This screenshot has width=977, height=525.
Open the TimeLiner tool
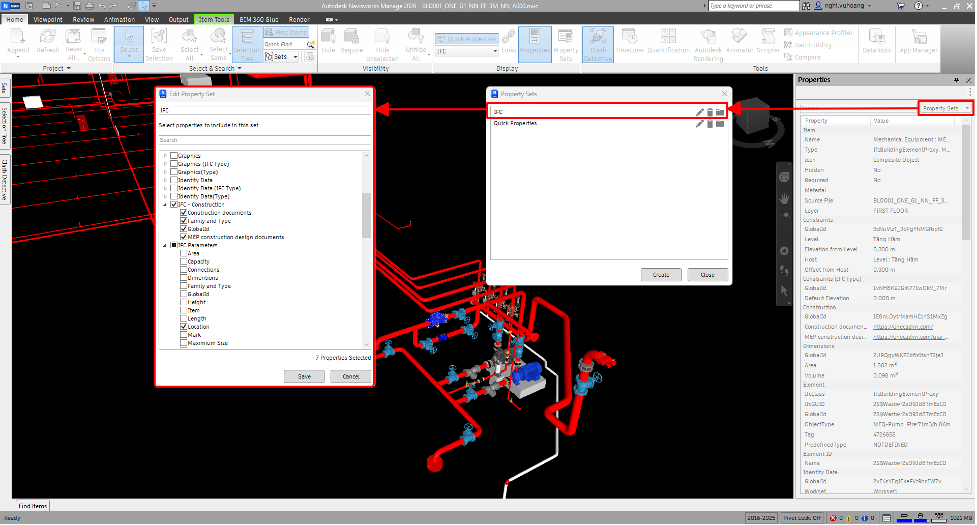coord(629,42)
